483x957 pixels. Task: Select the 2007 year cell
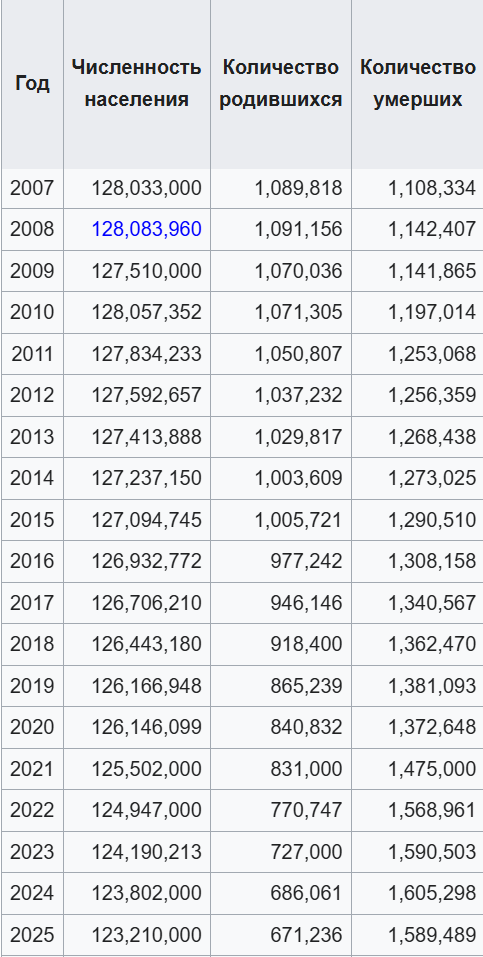pyautogui.click(x=32, y=189)
